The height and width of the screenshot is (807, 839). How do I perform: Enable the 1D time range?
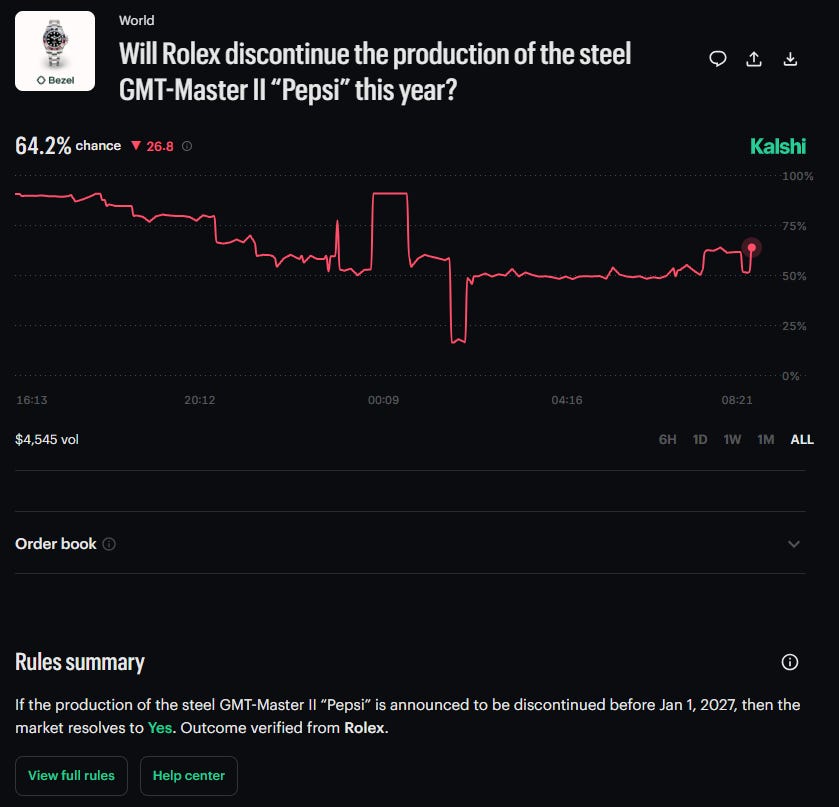coord(699,439)
